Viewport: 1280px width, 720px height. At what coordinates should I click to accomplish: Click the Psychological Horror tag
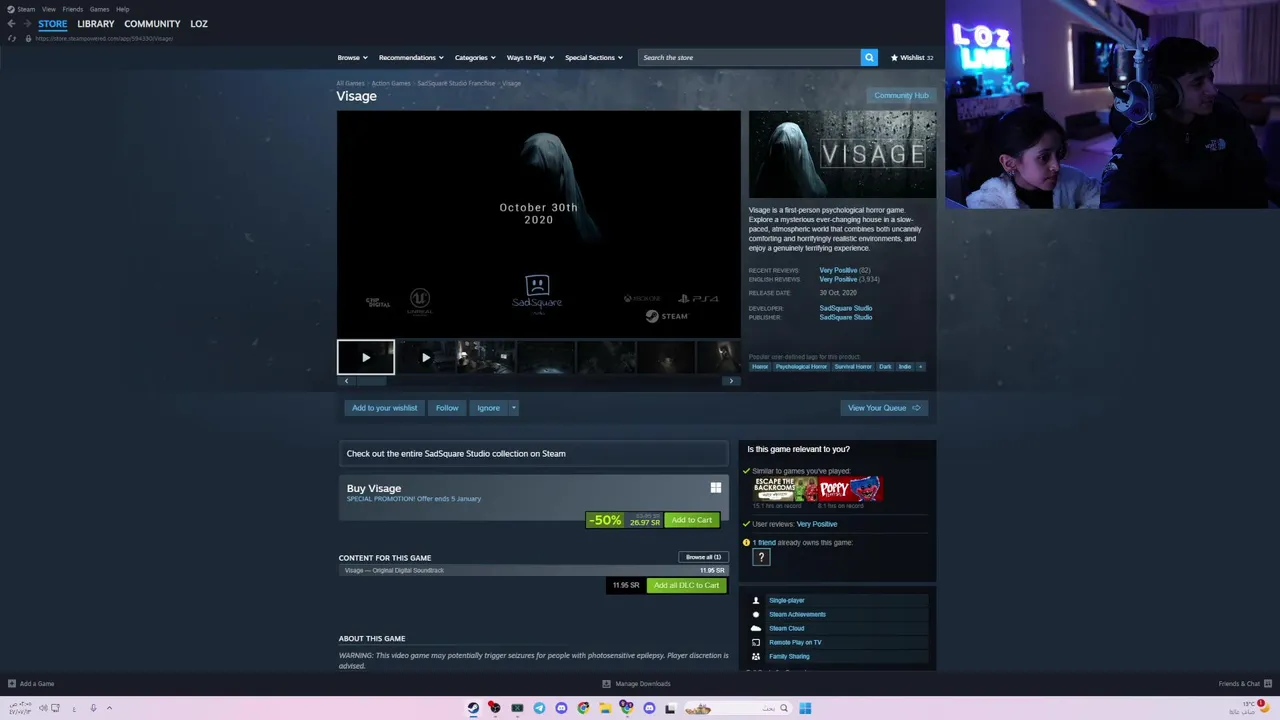pyautogui.click(x=801, y=366)
